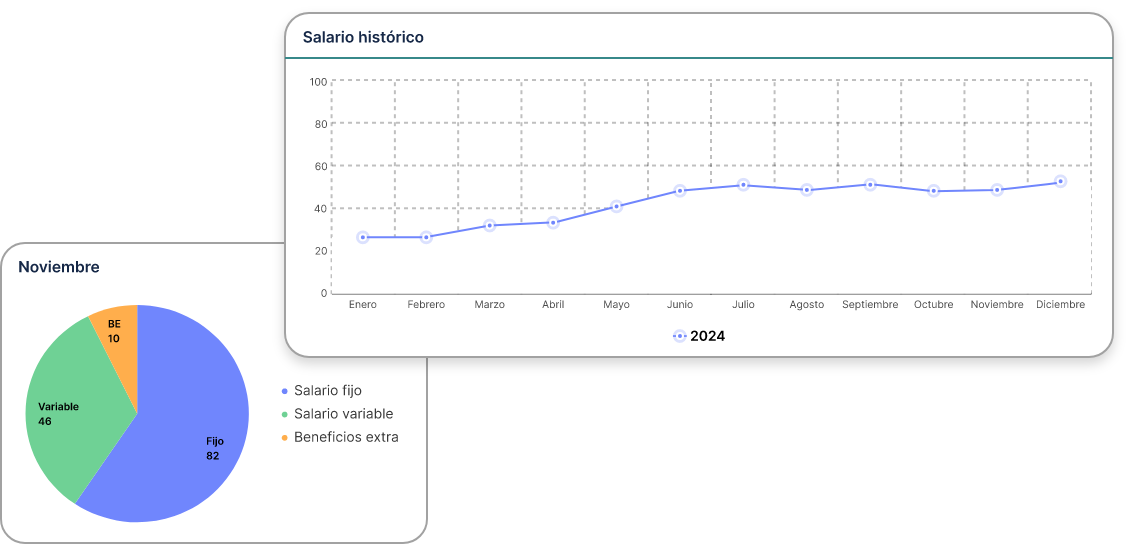
Task: Click the Enero data point on line chart
Action: tap(362, 237)
